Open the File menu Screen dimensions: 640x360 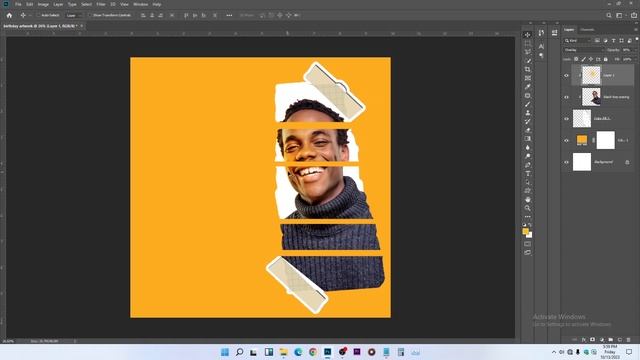18,4
